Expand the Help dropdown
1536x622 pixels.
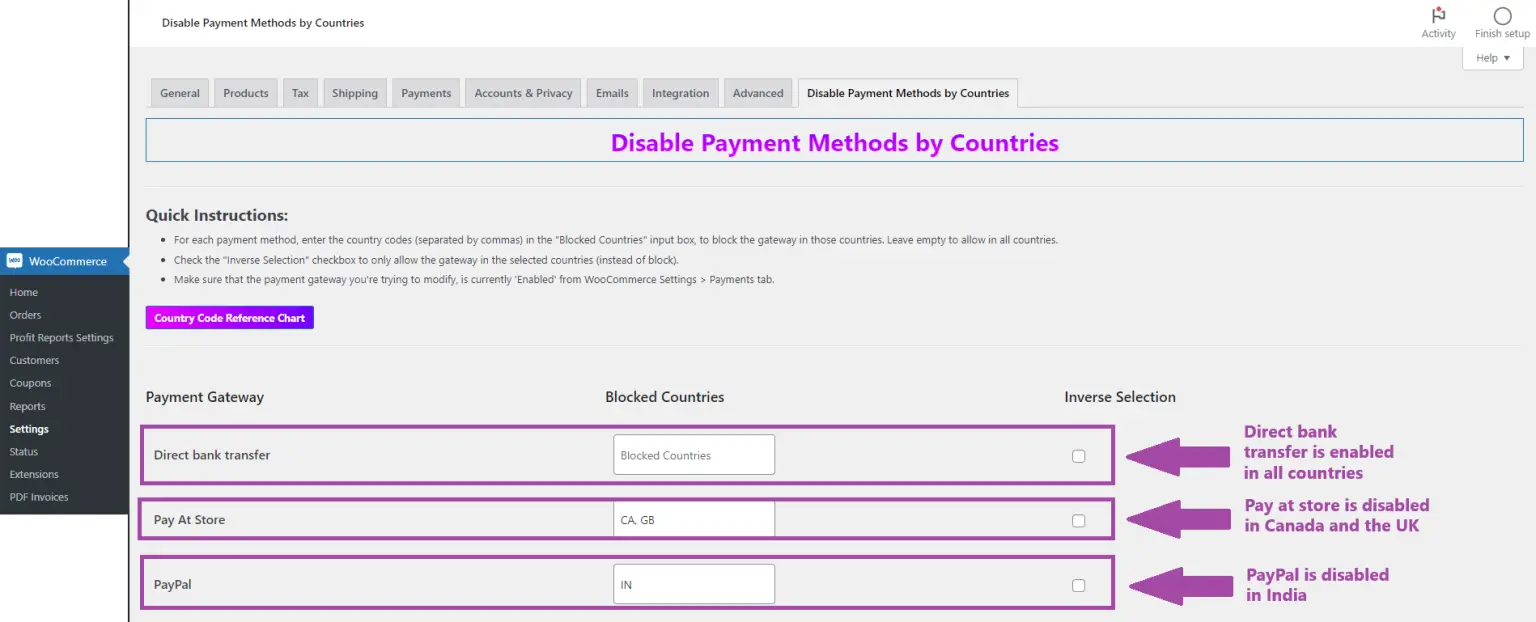[1491, 57]
